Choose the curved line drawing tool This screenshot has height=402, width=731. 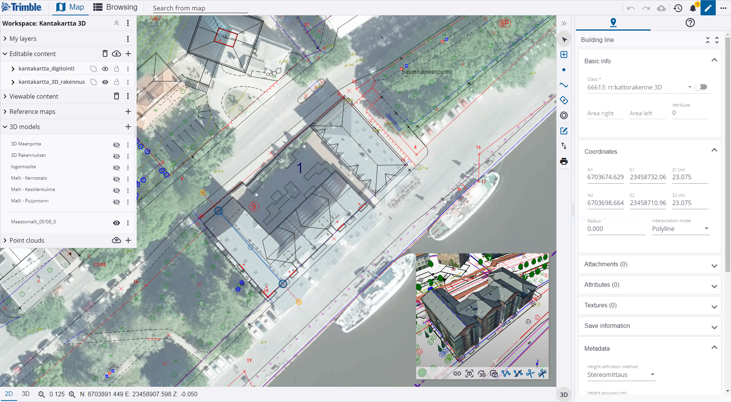click(564, 85)
